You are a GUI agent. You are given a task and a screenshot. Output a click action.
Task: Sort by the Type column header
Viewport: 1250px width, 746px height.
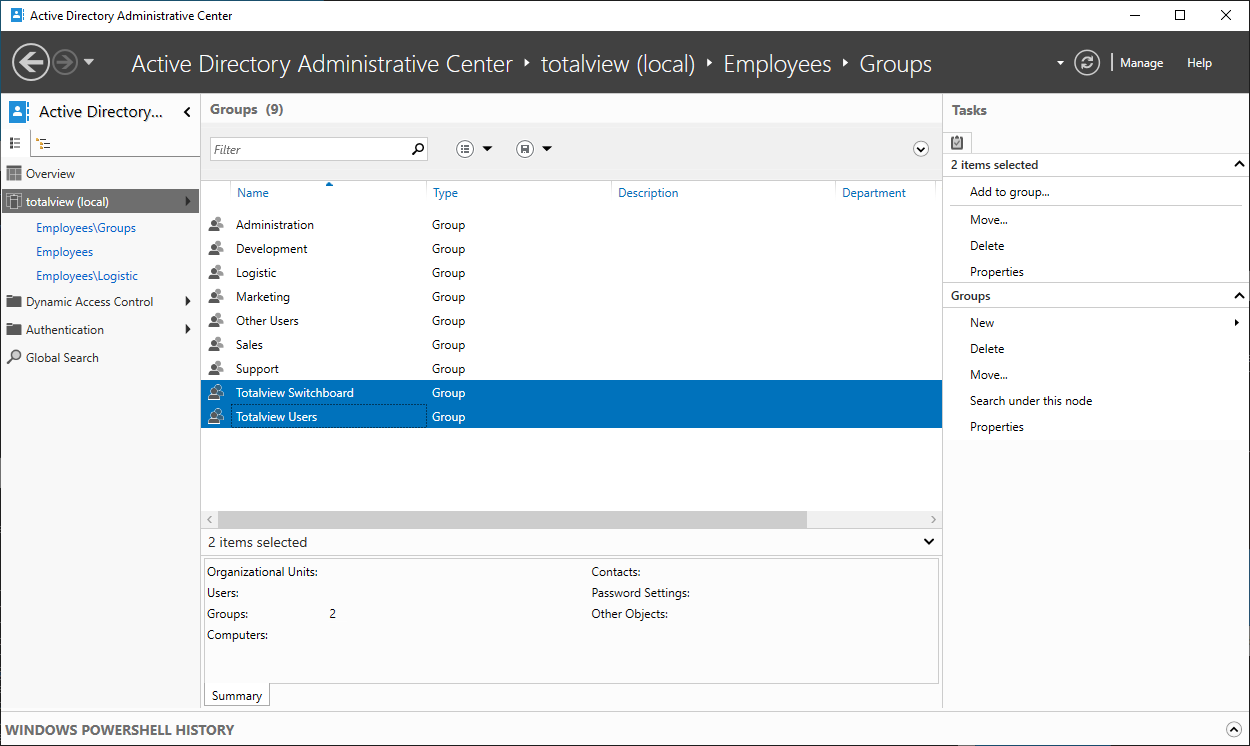click(445, 193)
